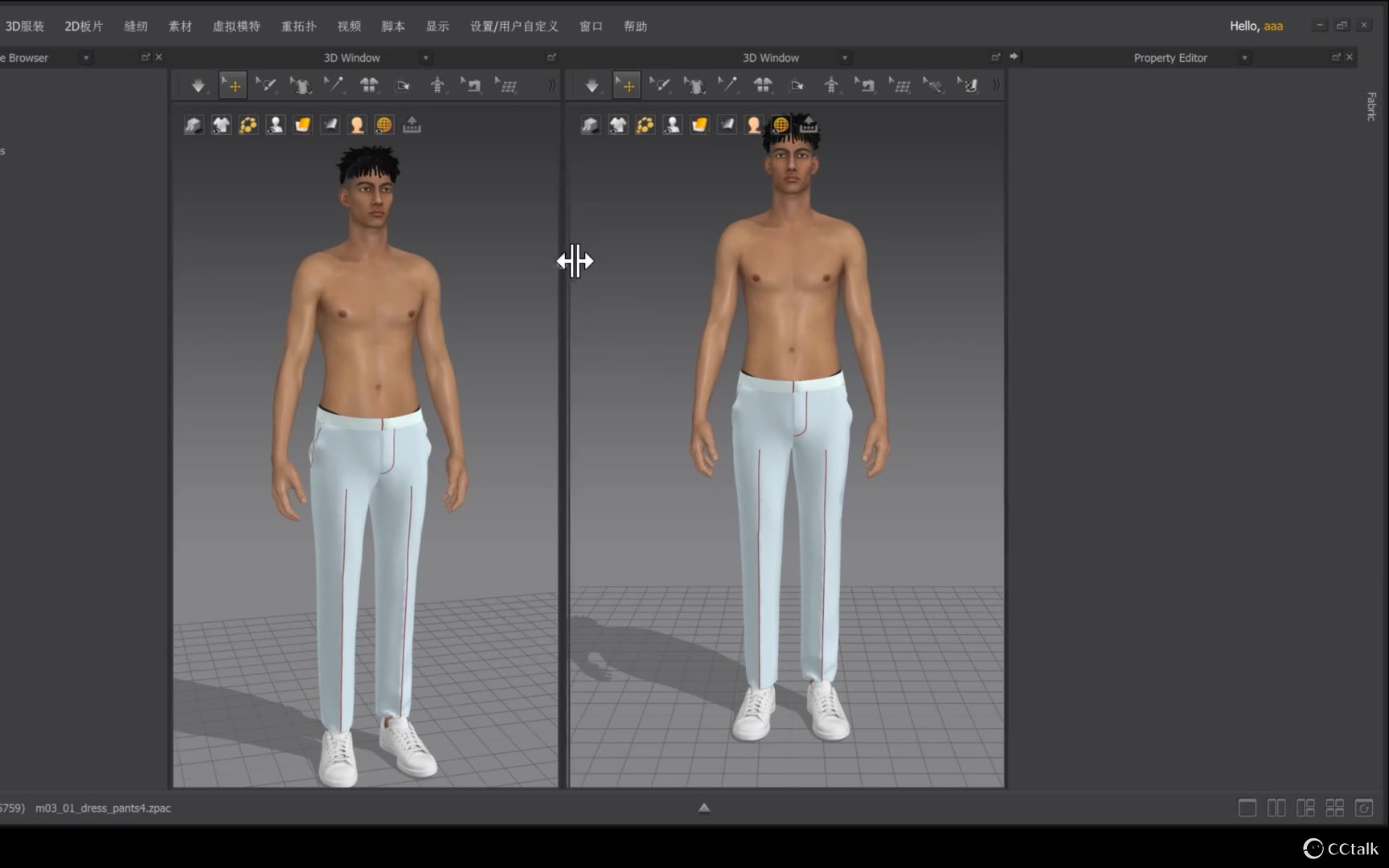This screenshot has height=868, width=1389.
Task: Select the grid mesh tool in left 3D Window
Action: 506,85
